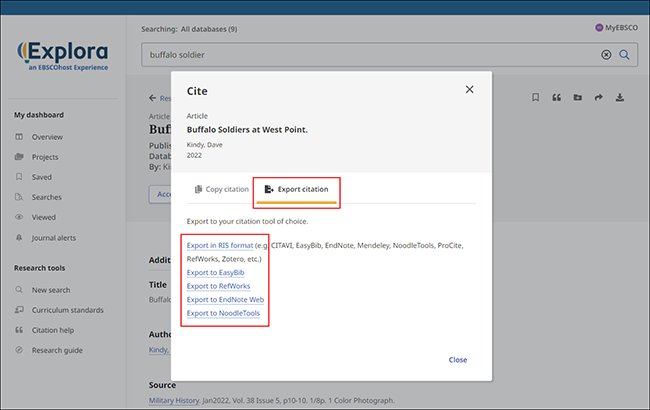
Task: Click the All databases (9) text
Action: [x=209, y=29]
